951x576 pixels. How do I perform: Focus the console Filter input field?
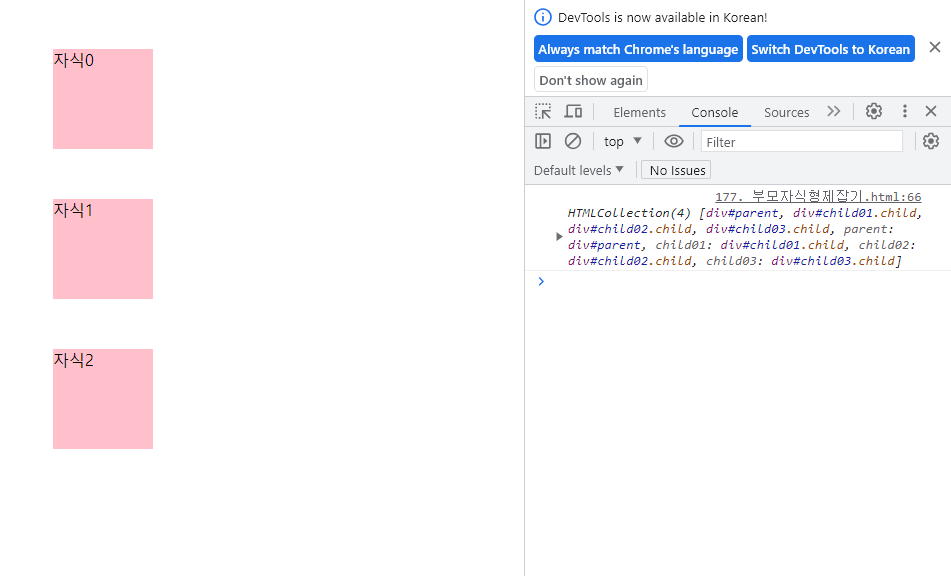(801, 142)
